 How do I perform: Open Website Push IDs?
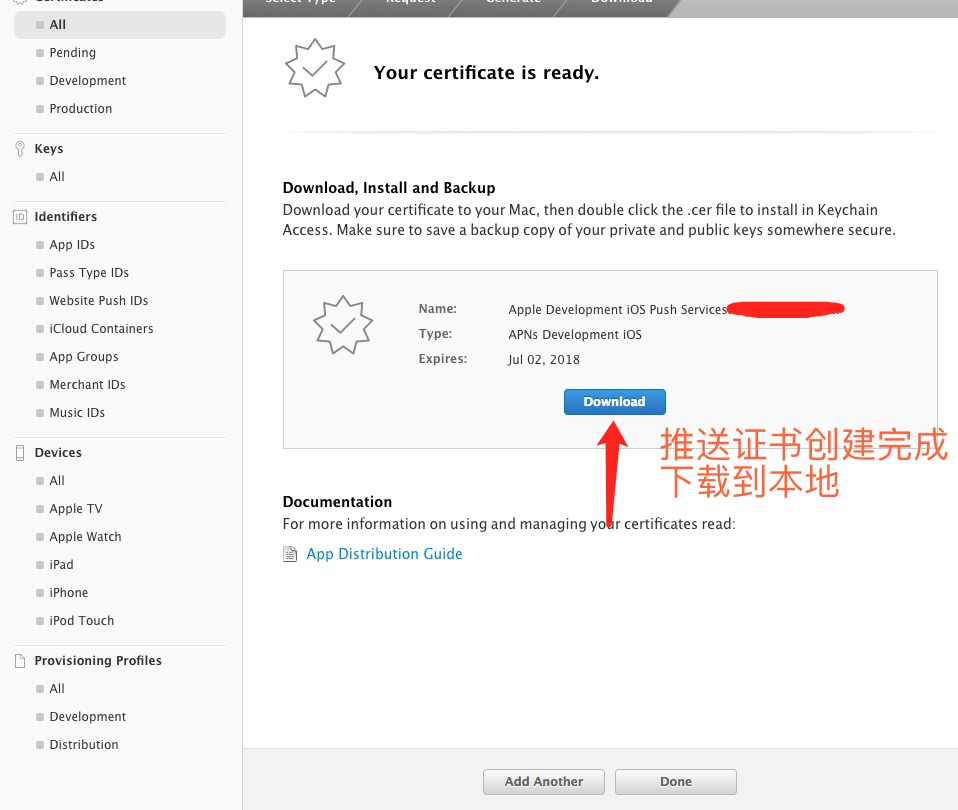(x=98, y=301)
